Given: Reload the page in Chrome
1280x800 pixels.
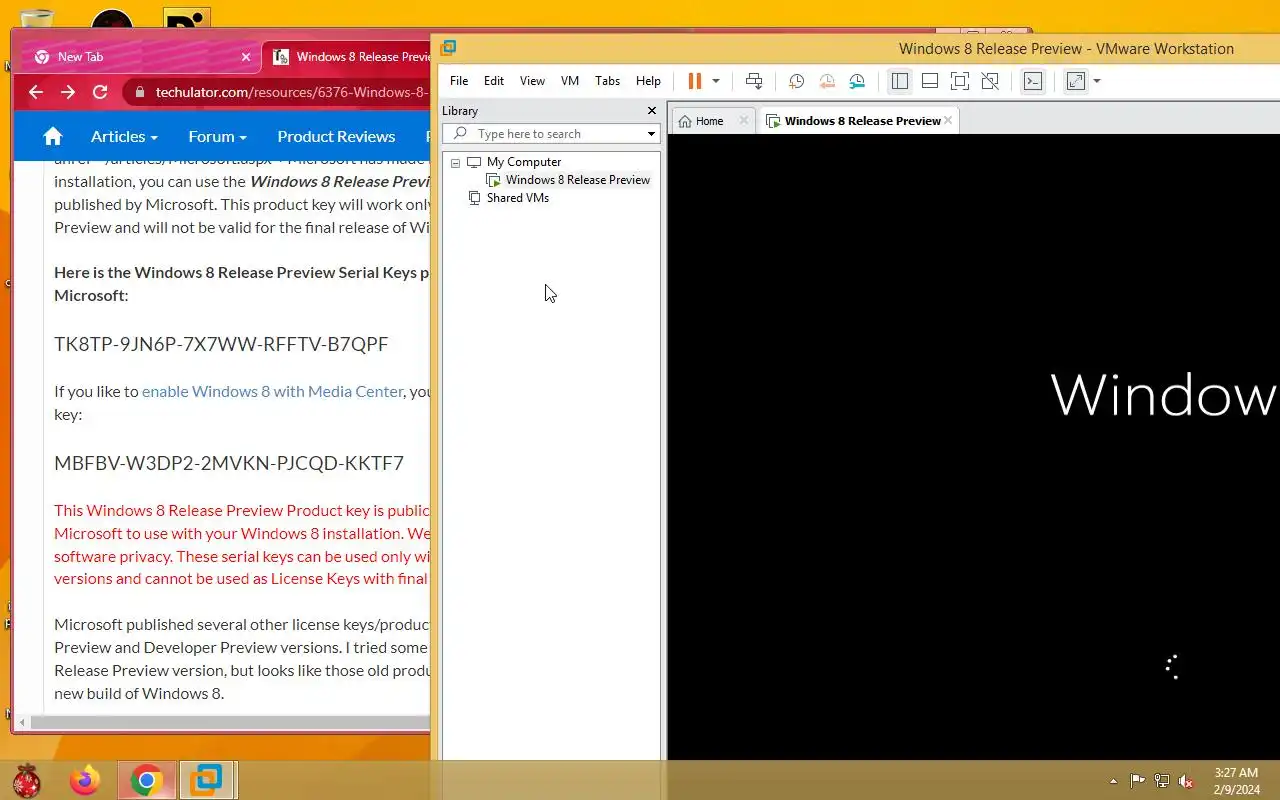Looking at the screenshot, I should pyautogui.click(x=100, y=92).
